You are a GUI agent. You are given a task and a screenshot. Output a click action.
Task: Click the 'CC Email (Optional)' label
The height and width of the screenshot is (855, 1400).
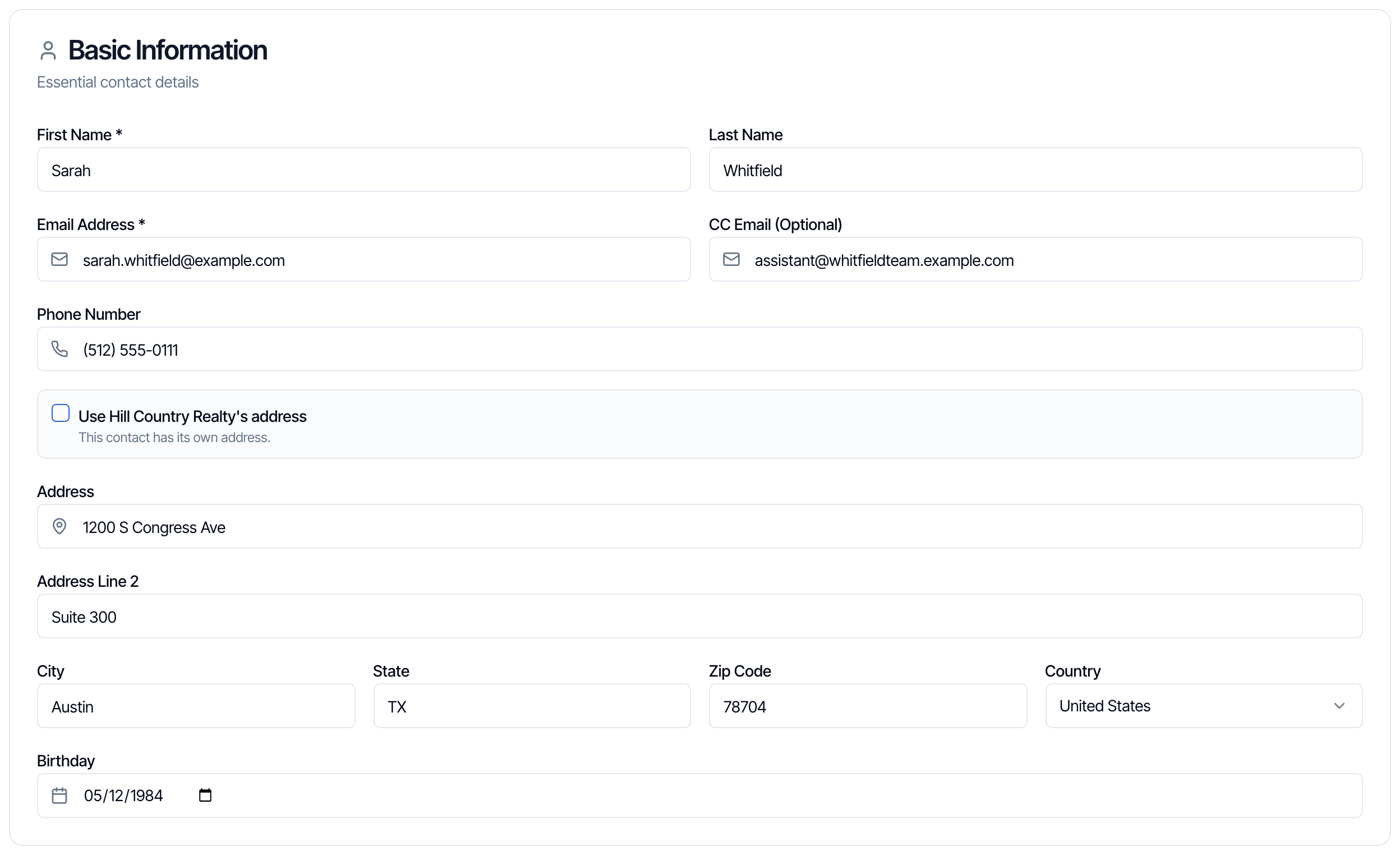click(776, 224)
